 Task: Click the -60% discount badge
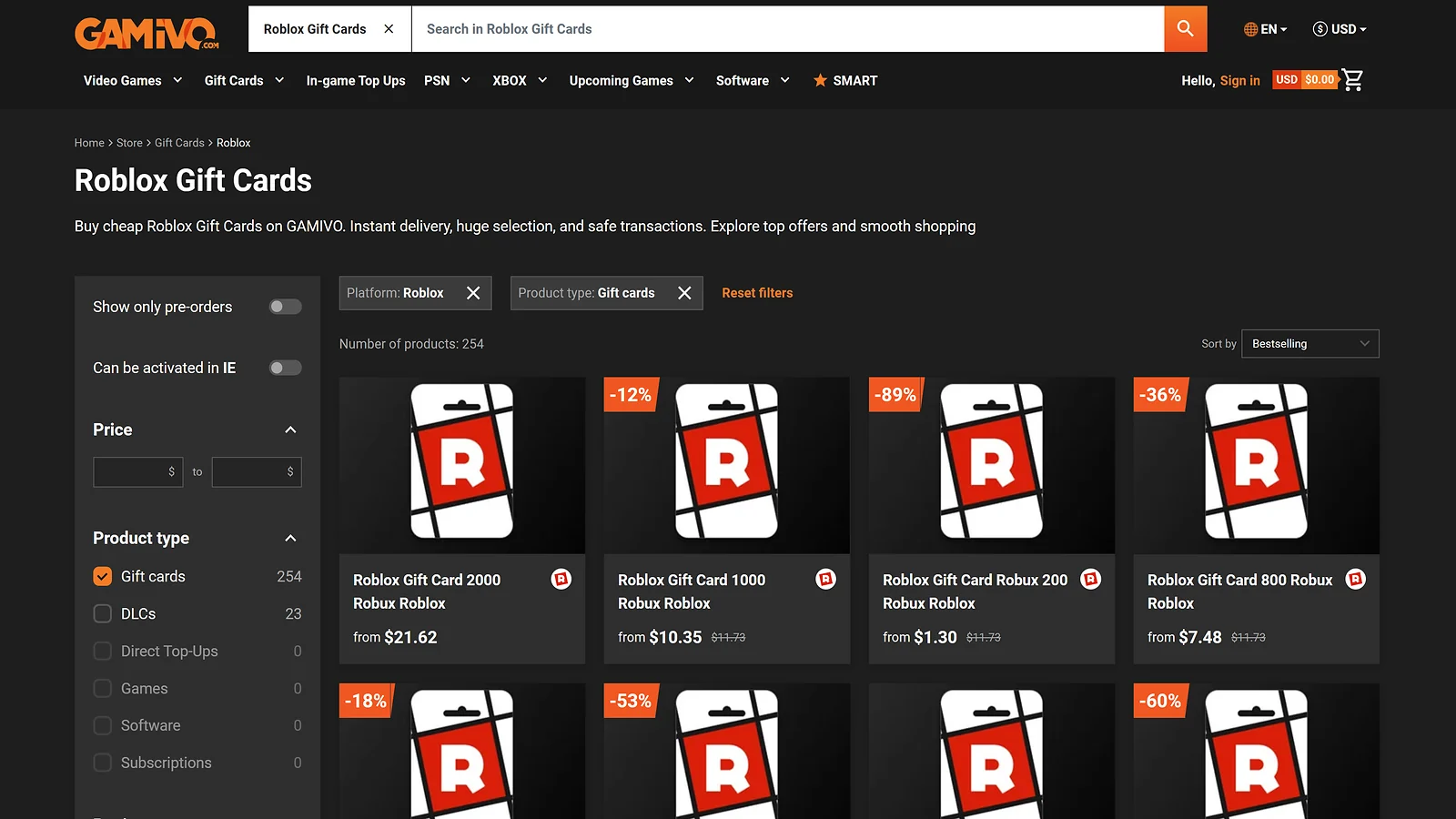tap(1160, 701)
